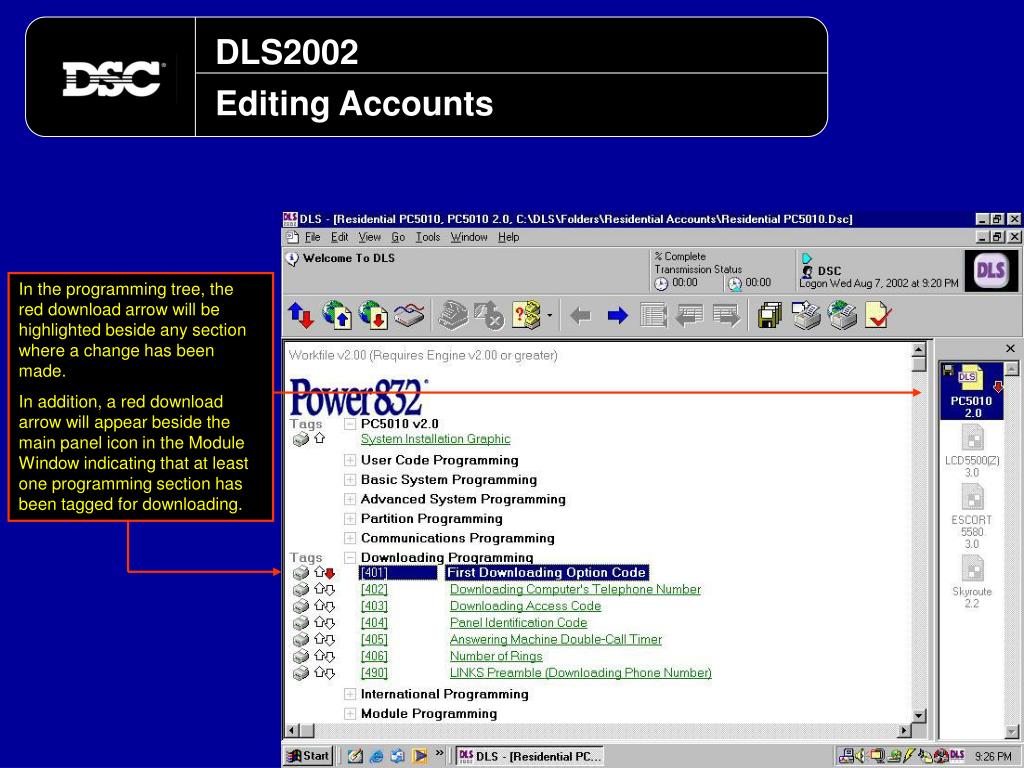Screen dimensions: 1024x768
Task: Open the Downloading Access Code link
Action: point(525,606)
